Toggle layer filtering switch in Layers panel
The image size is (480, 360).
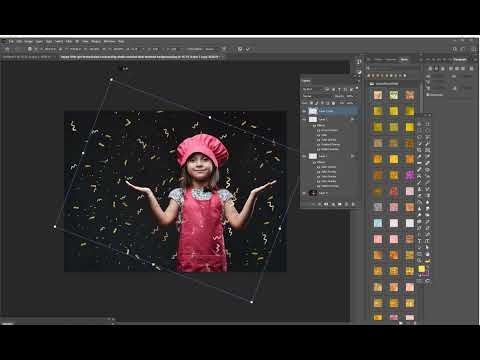[x=357, y=89]
